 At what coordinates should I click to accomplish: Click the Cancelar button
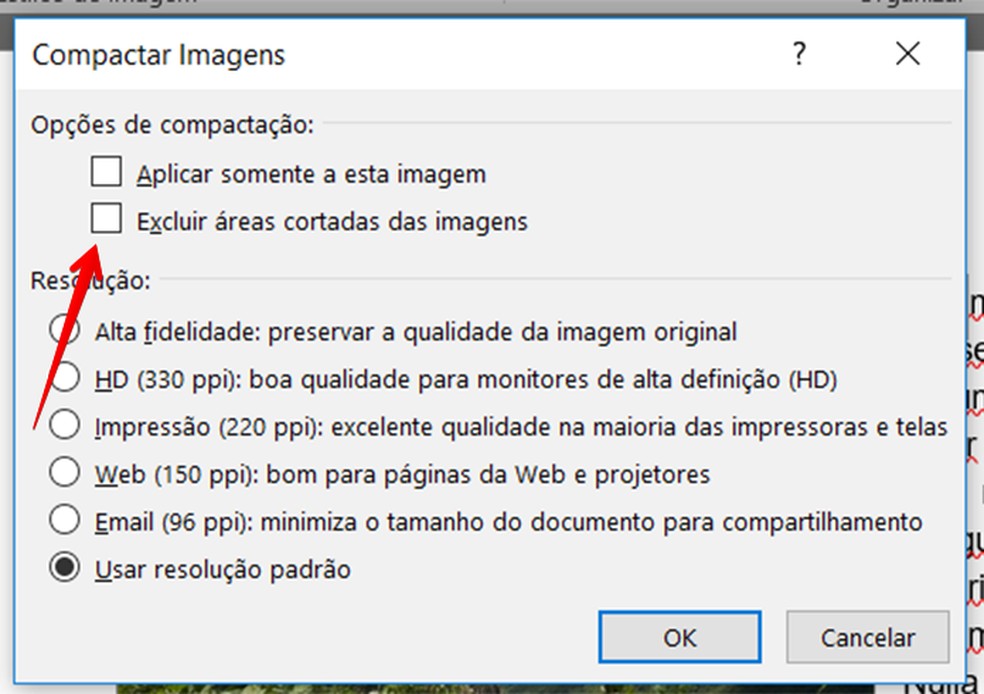coord(867,637)
